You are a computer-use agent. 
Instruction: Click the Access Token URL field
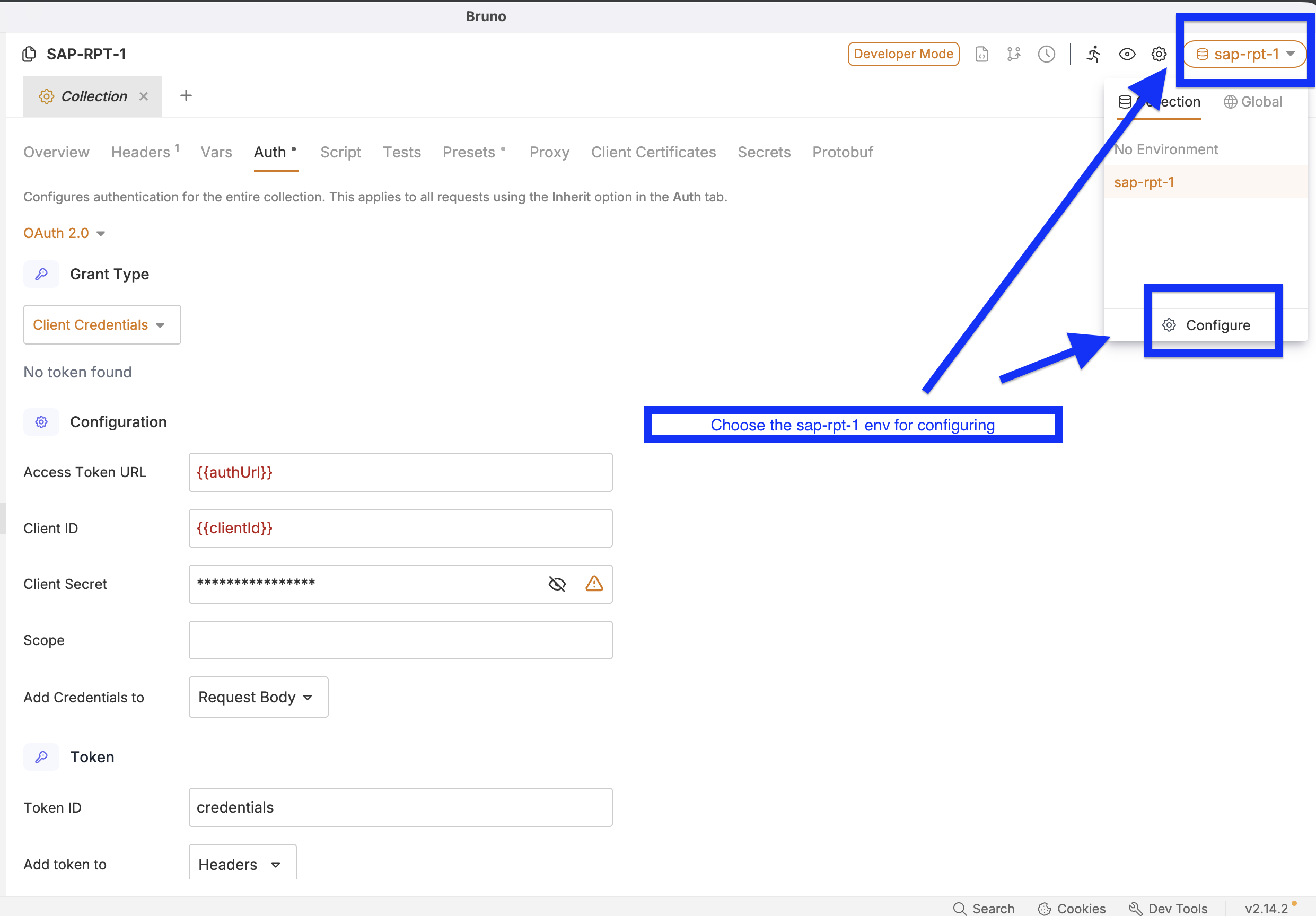pyautogui.click(x=401, y=473)
